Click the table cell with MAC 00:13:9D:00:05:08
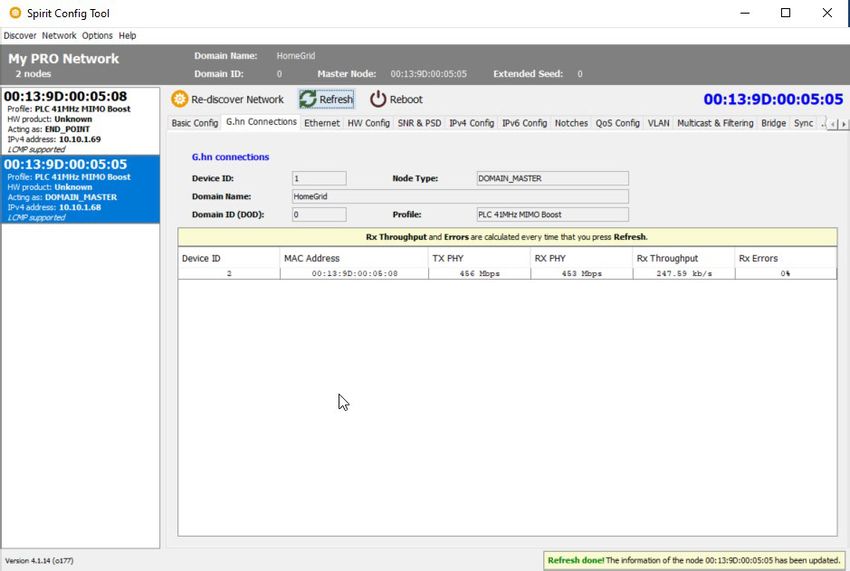Screen dimensions: 850x571 355,274
